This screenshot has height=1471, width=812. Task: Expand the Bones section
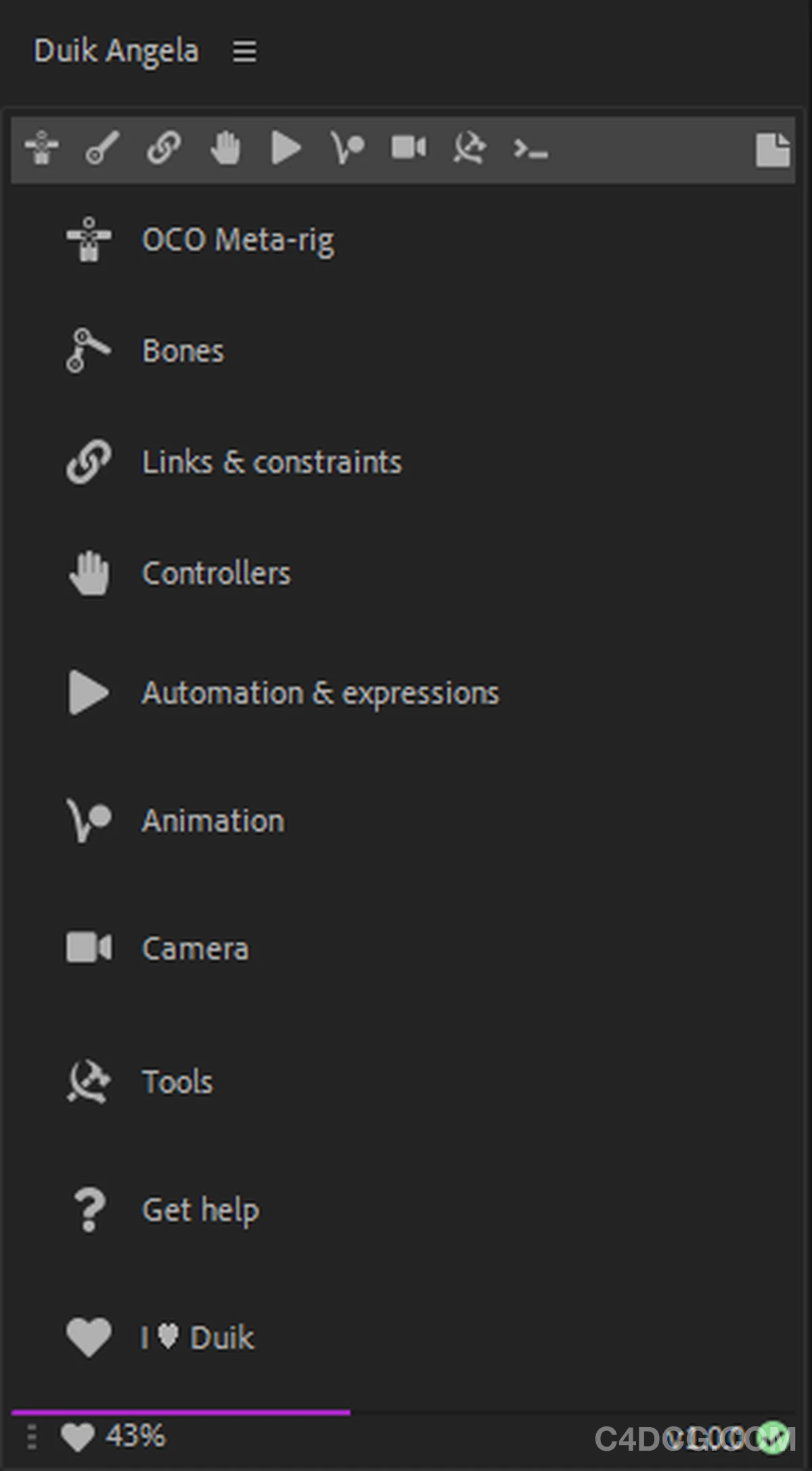(183, 350)
